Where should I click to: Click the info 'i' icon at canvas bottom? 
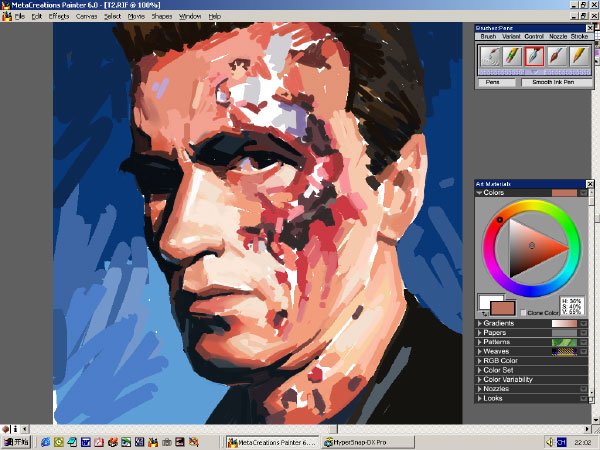point(15,429)
